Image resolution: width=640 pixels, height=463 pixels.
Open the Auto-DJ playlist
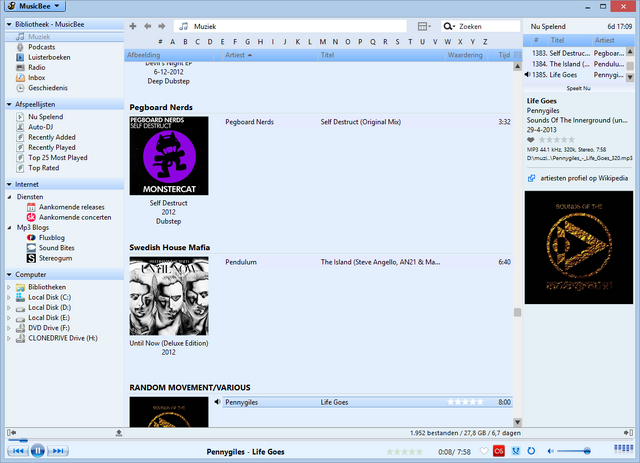40,127
